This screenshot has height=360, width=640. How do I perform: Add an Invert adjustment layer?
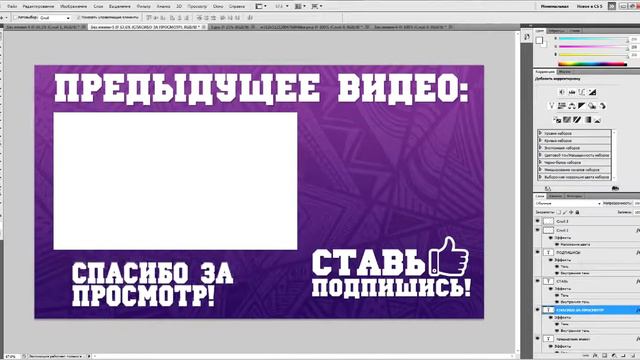557,120
